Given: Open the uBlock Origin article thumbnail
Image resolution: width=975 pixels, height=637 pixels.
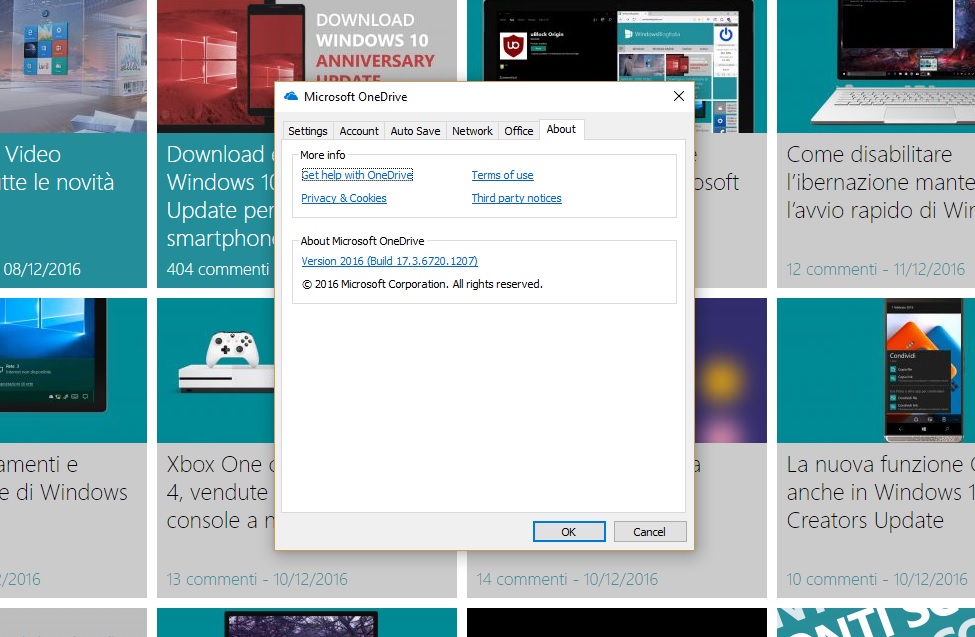Looking at the screenshot, I should (617, 40).
